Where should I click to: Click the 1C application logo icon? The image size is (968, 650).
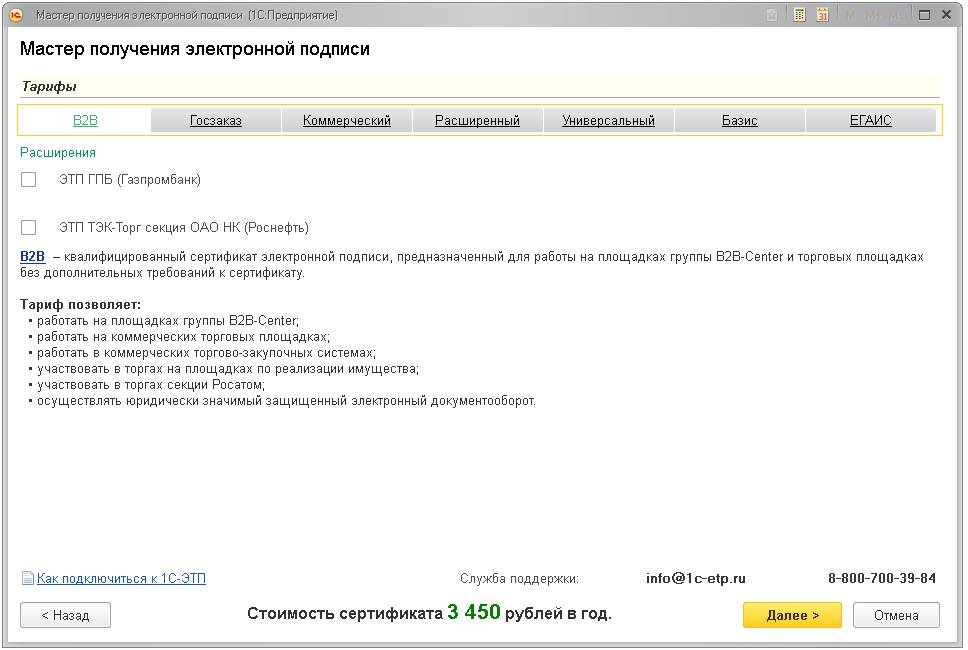click(x=15, y=15)
